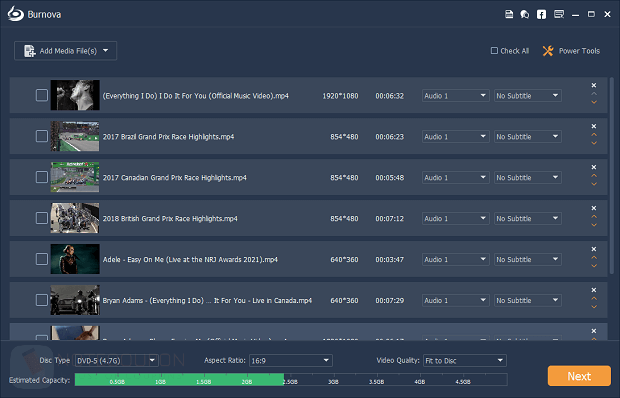Remove 2018 British Grand Prix file
Image resolution: width=620 pixels, height=398 pixels.
594,208
